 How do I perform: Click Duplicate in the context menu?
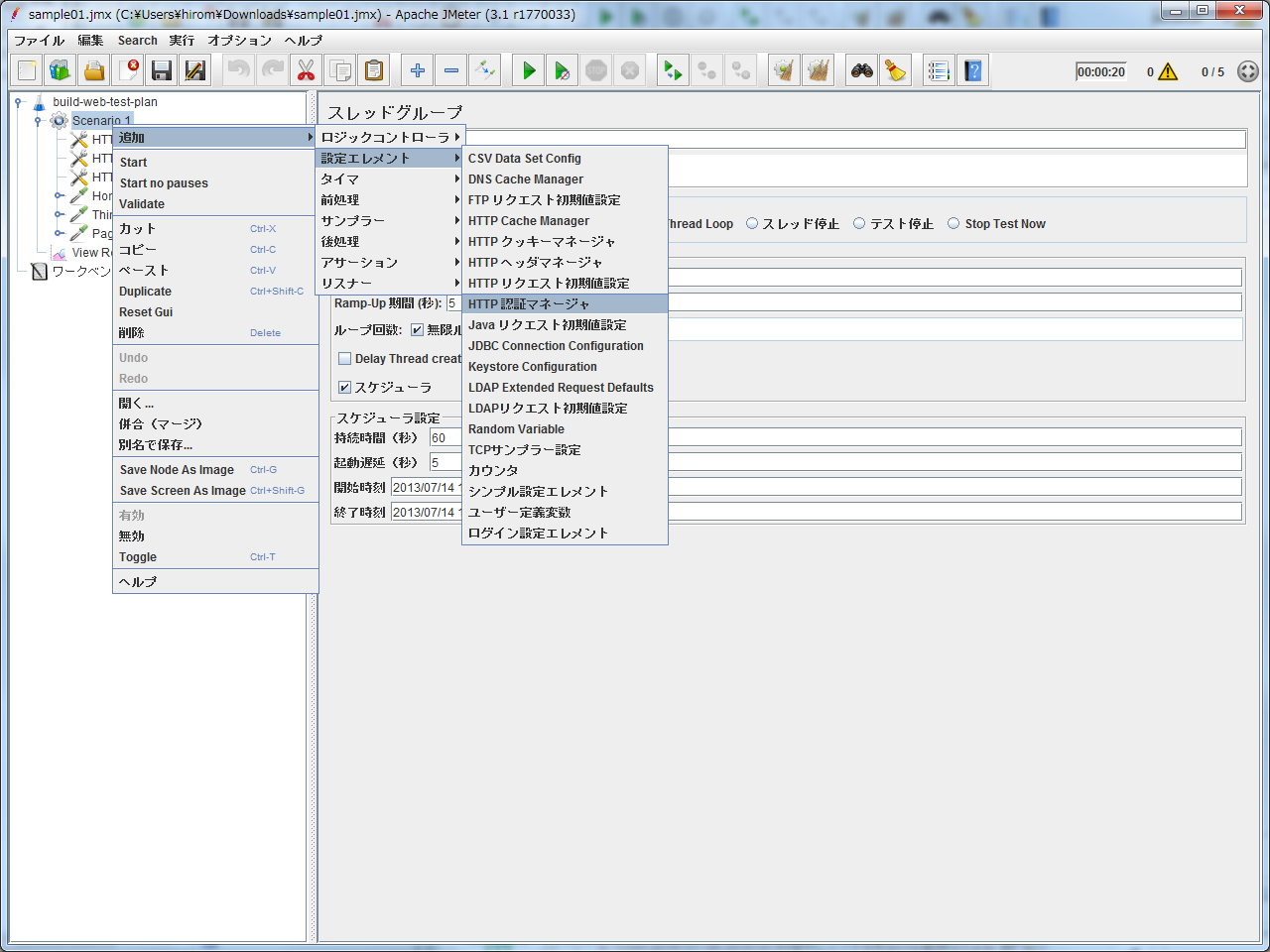tap(215, 292)
